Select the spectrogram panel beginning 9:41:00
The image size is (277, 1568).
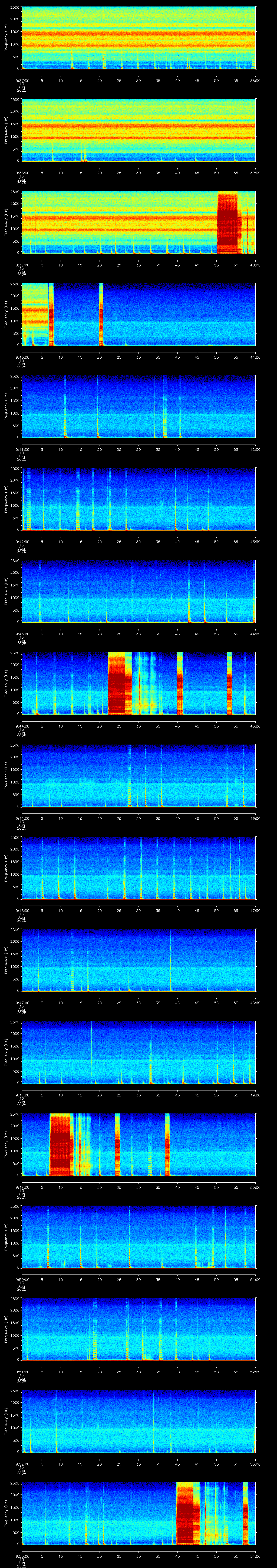click(139, 407)
